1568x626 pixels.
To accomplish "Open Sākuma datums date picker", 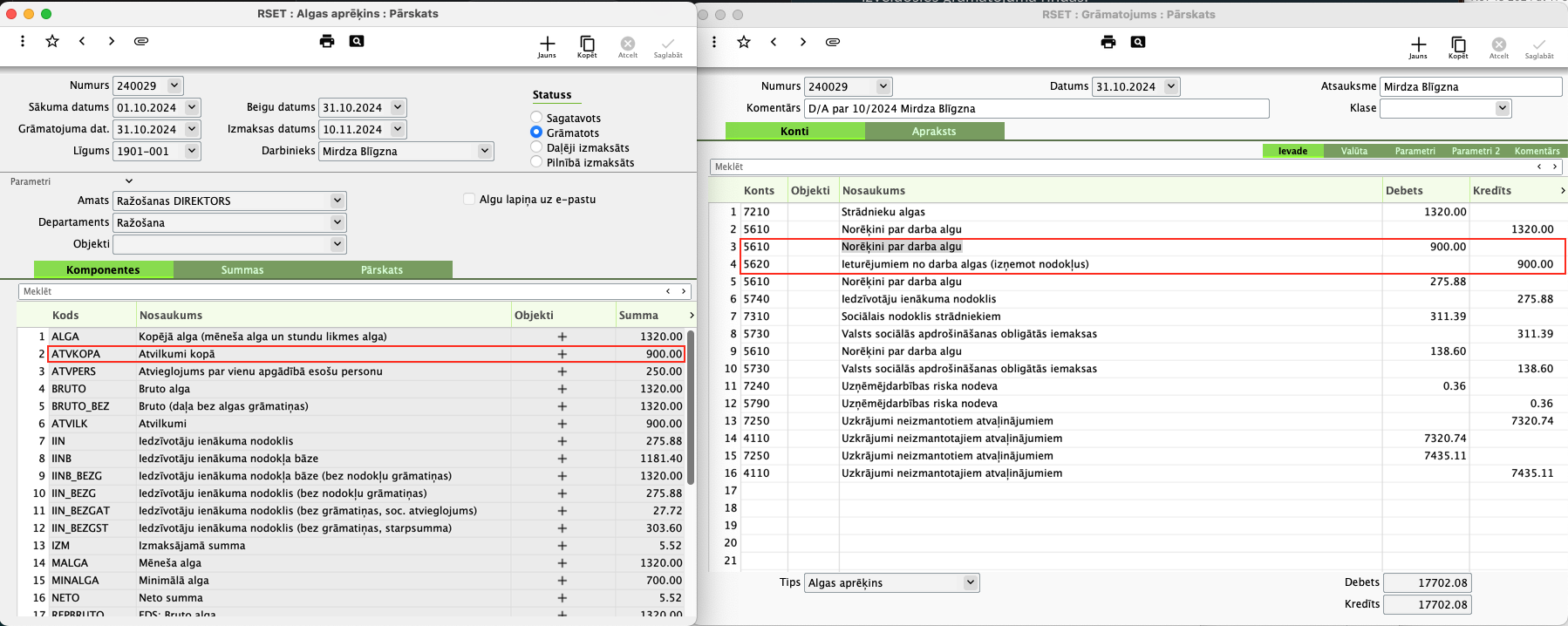I will (x=192, y=107).
